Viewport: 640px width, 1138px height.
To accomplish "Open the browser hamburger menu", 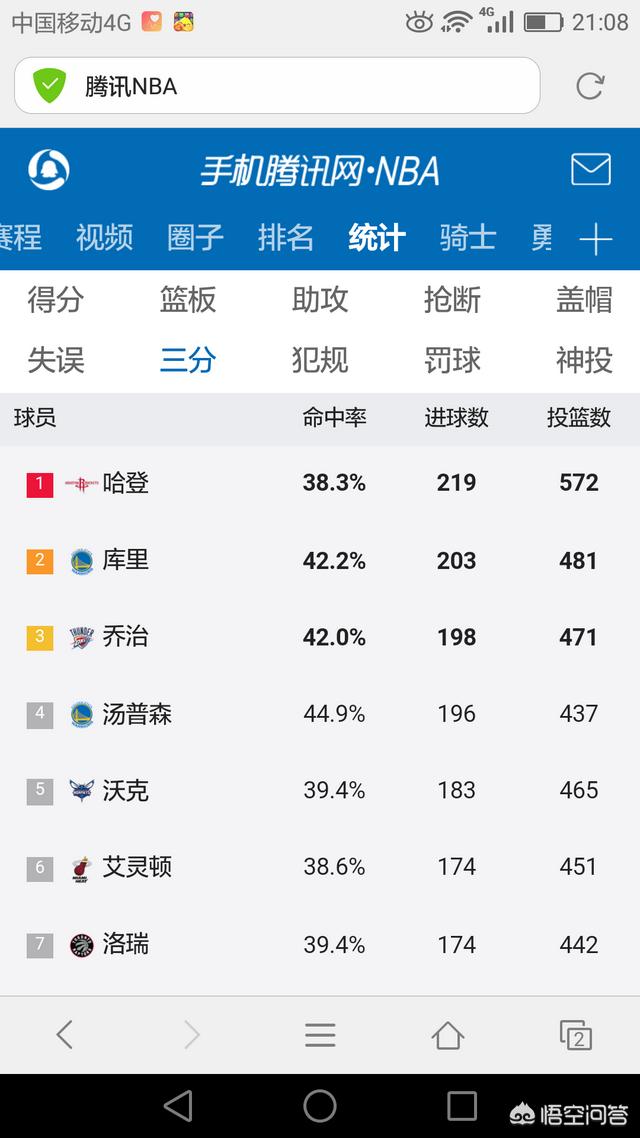I will 320,1034.
